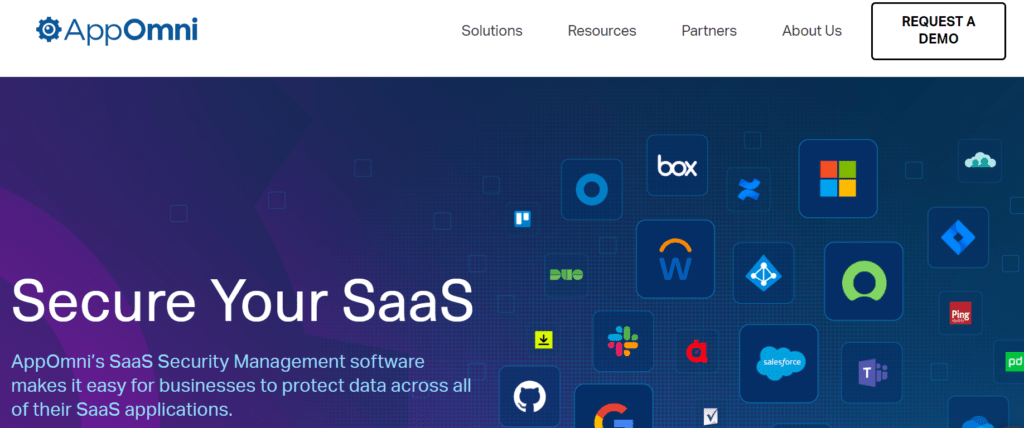Click the GitHub icon tile

pos(530,396)
